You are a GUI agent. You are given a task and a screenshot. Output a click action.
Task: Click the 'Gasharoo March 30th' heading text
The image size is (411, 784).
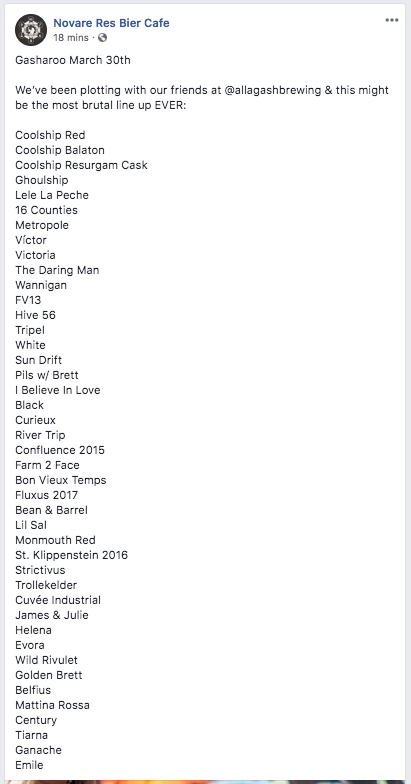pyautogui.click(x=73, y=60)
